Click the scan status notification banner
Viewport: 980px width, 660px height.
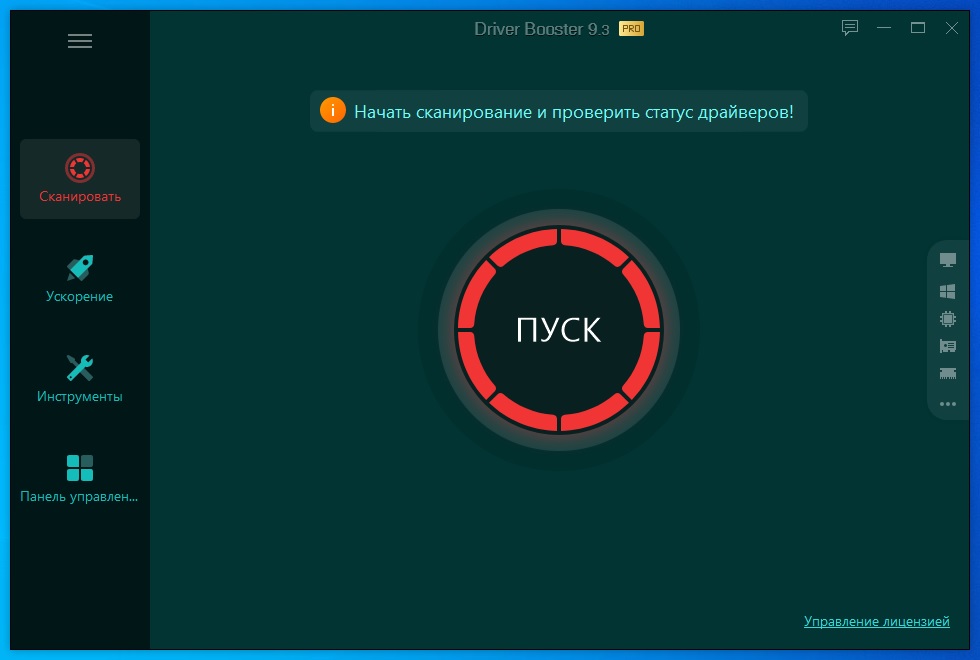pyautogui.click(x=558, y=111)
